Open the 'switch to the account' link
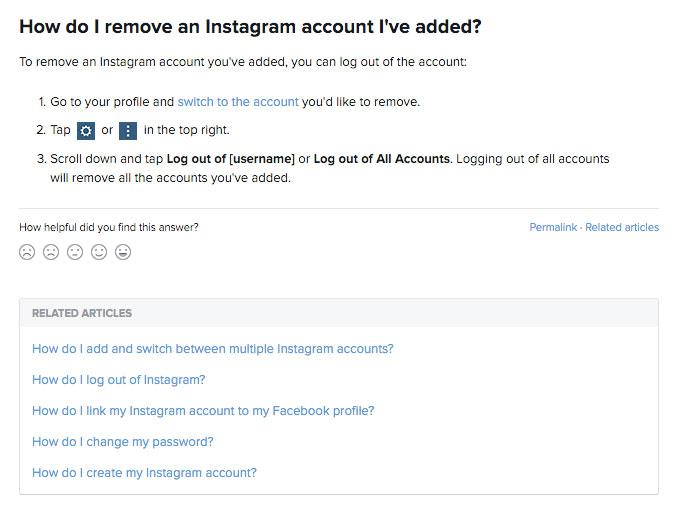 (238, 102)
